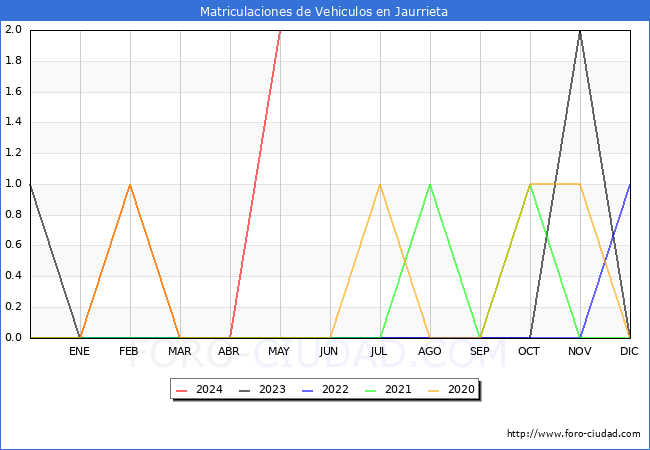
Task: Click the JUL month axis label
Action: pyautogui.click(x=379, y=351)
